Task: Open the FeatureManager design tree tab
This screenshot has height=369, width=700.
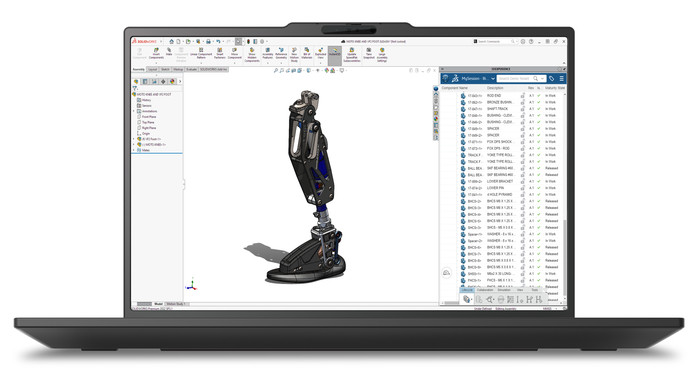Action: click(136, 82)
